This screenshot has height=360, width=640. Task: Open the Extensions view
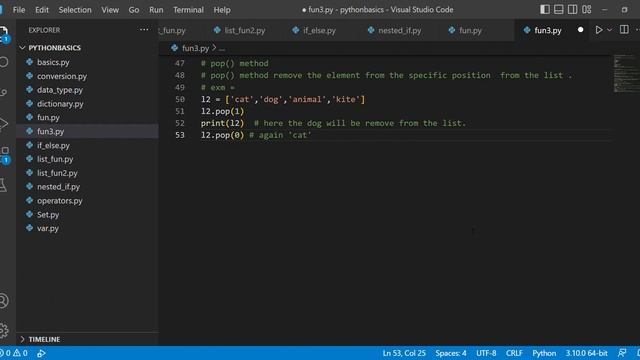click(x=4, y=155)
